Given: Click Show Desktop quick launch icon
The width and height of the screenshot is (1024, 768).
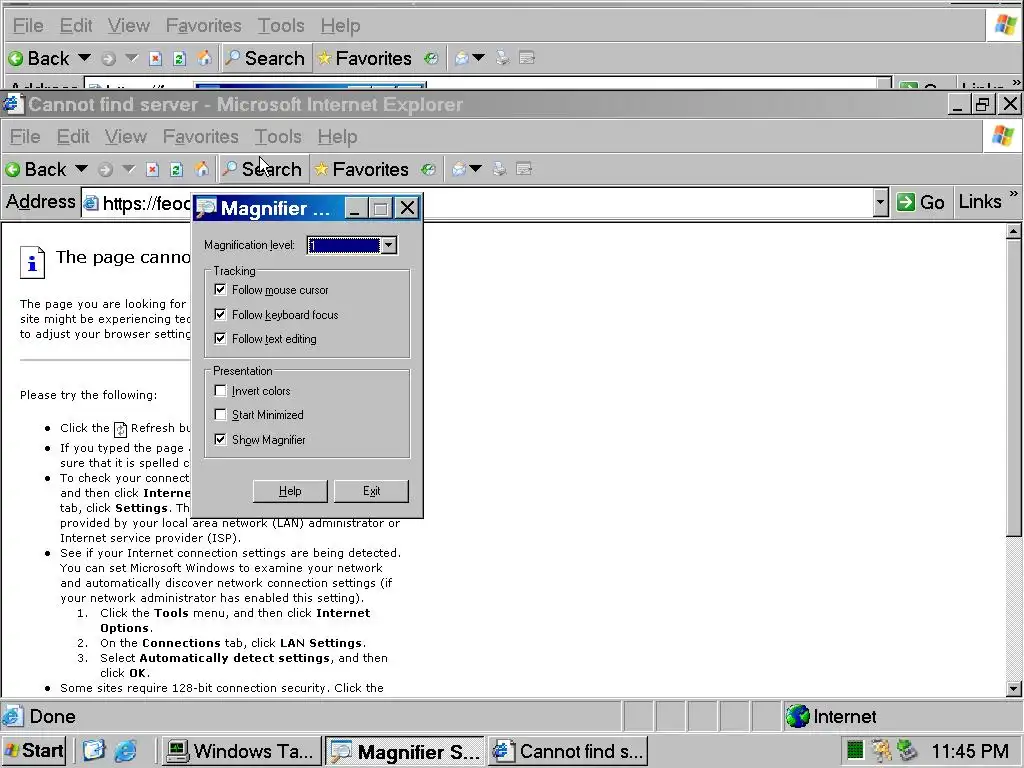Looking at the screenshot, I should [x=93, y=751].
